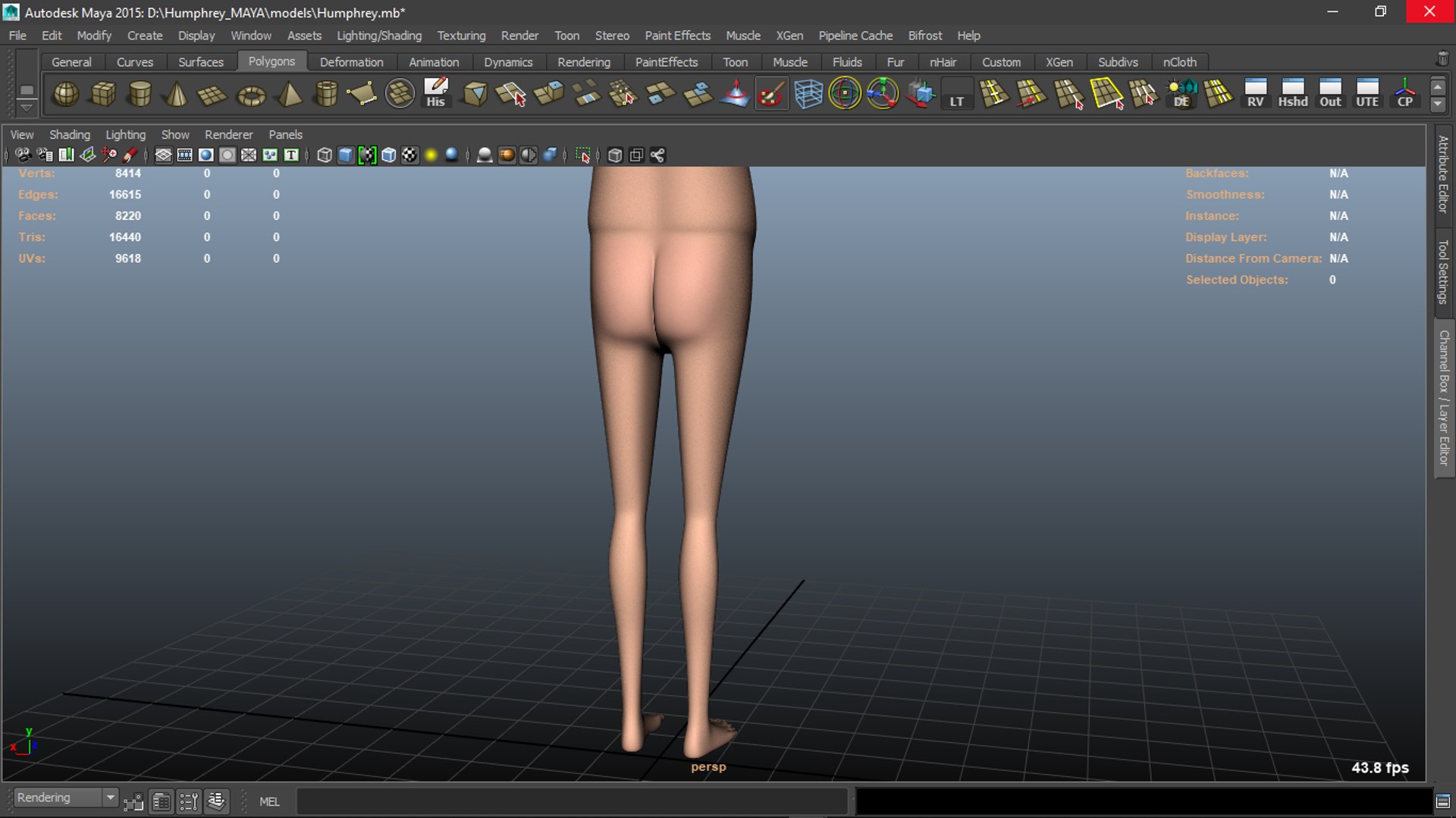The height and width of the screenshot is (818, 1456).
Task: Open the File menu
Action: tap(17, 36)
